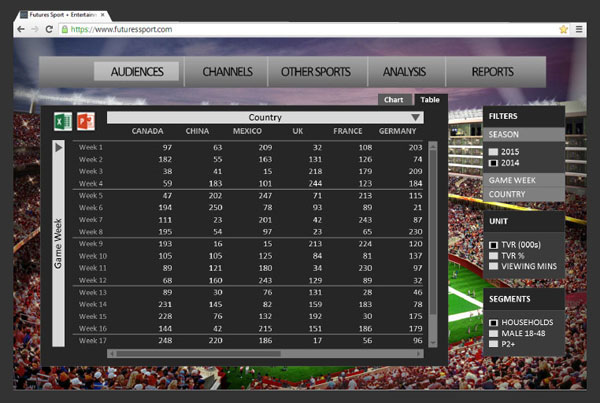Image resolution: width=600 pixels, height=403 pixels.
Task: Click the green padlock security icon
Action: pyautogui.click(x=66, y=30)
